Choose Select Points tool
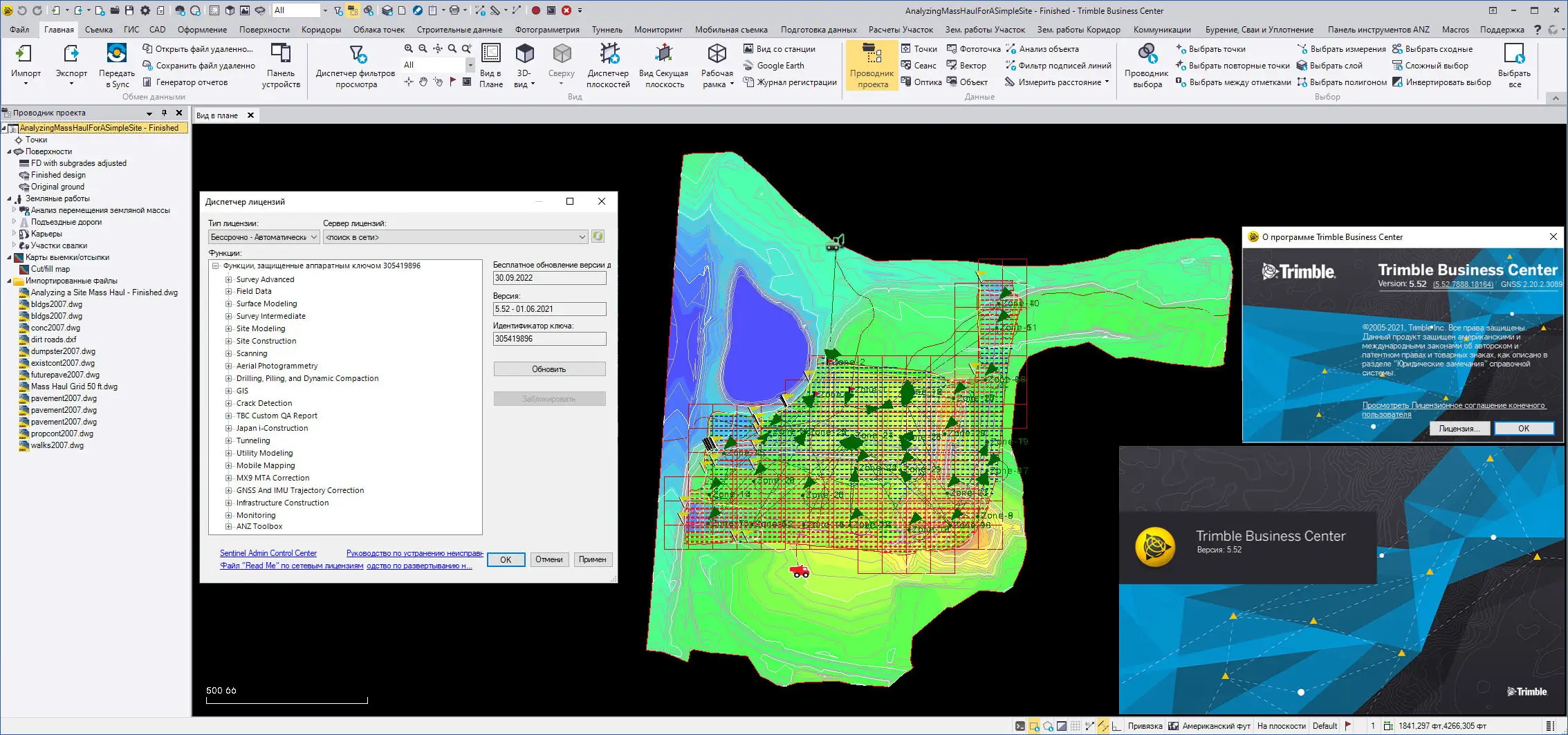Image resolution: width=1568 pixels, height=735 pixels. pyautogui.click(x=1210, y=49)
